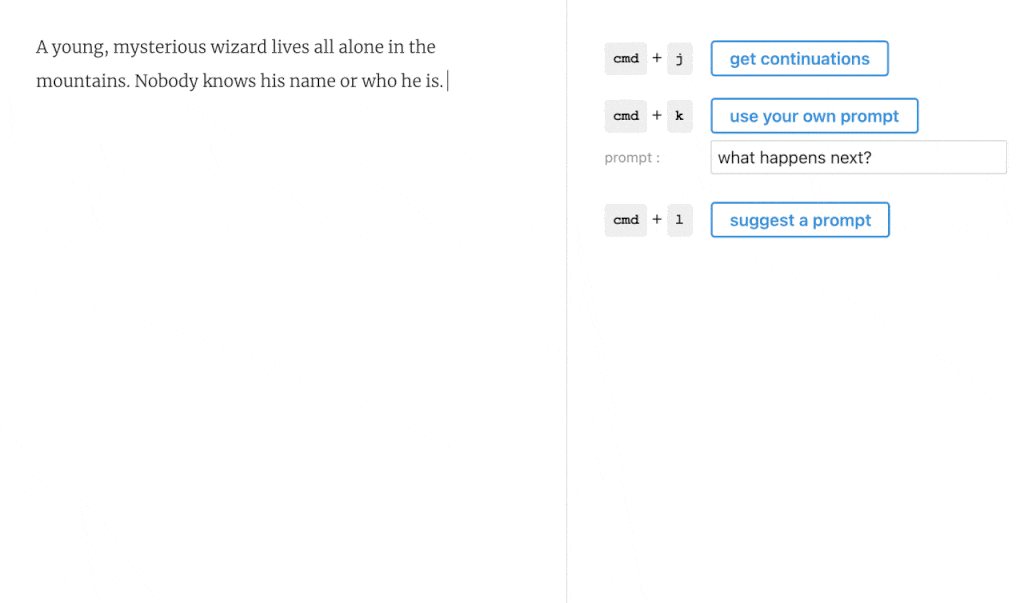Click the plus sign before the j key

tap(657, 59)
